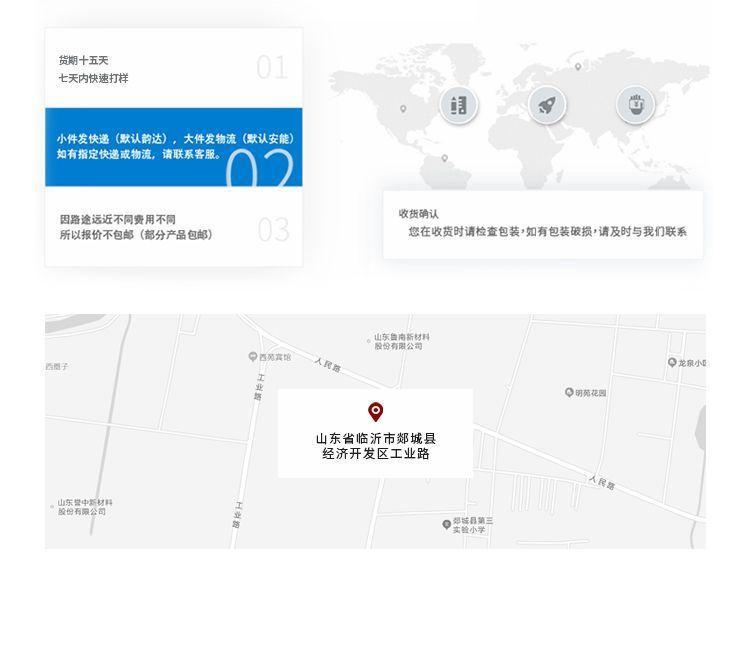Click the 收货确认 heading
The height and width of the screenshot is (648, 750).
(x=418, y=214)
